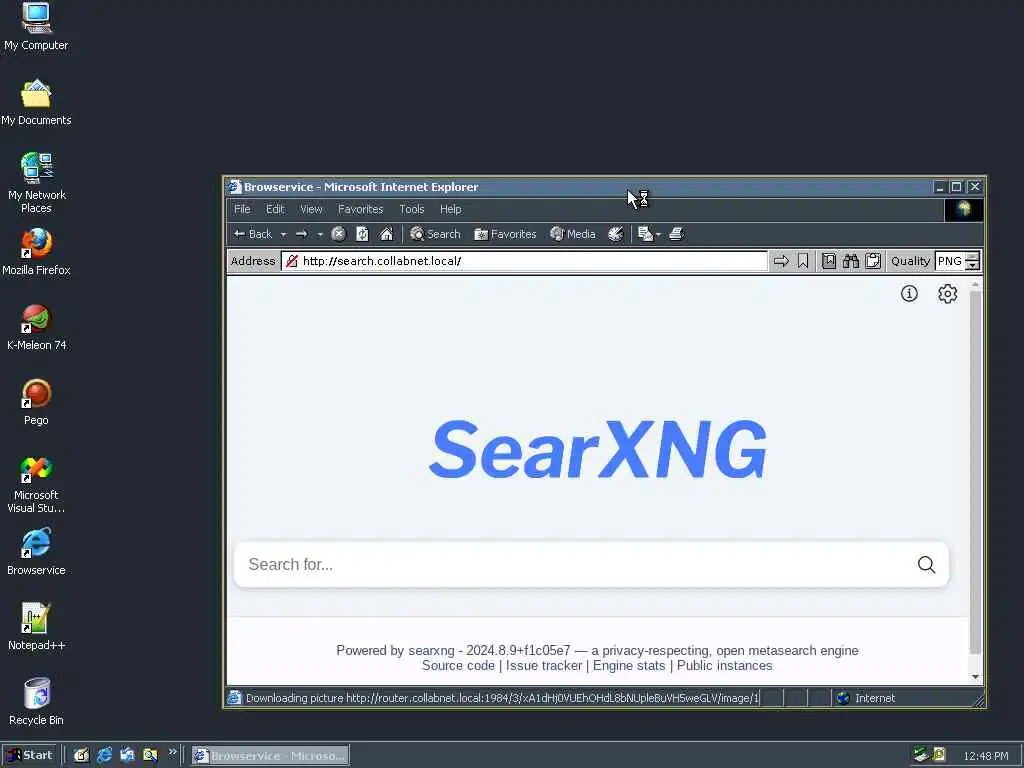Screen dimensions: 1024x768
Task: Go to the Home page icon
Action: tap(387, 234)
